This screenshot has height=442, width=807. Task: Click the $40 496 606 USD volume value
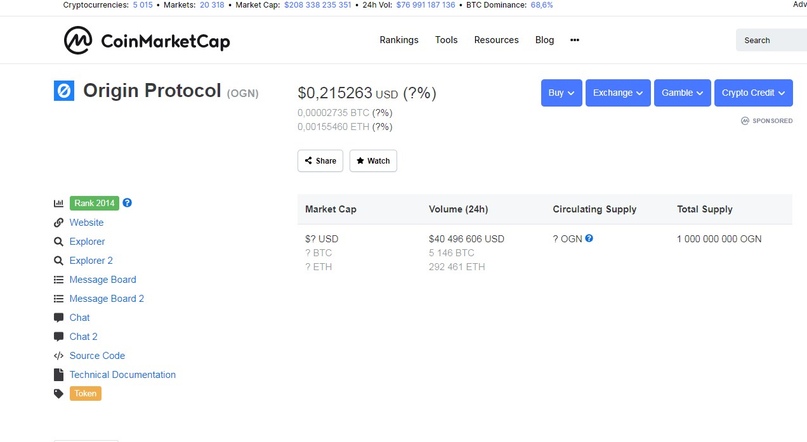[466, 239]
